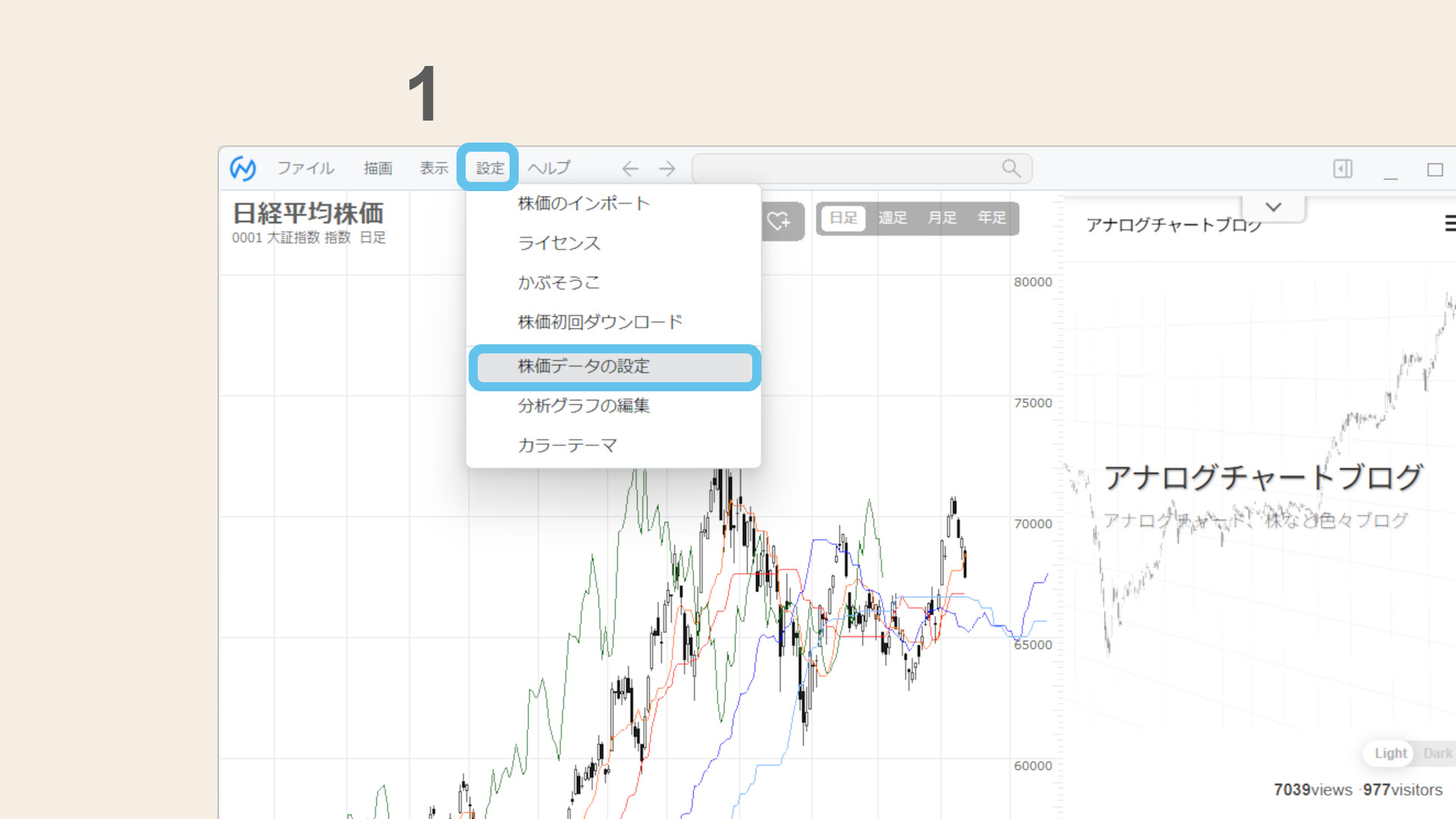
Task: Maximize the application window
Action: (1435, 169)
